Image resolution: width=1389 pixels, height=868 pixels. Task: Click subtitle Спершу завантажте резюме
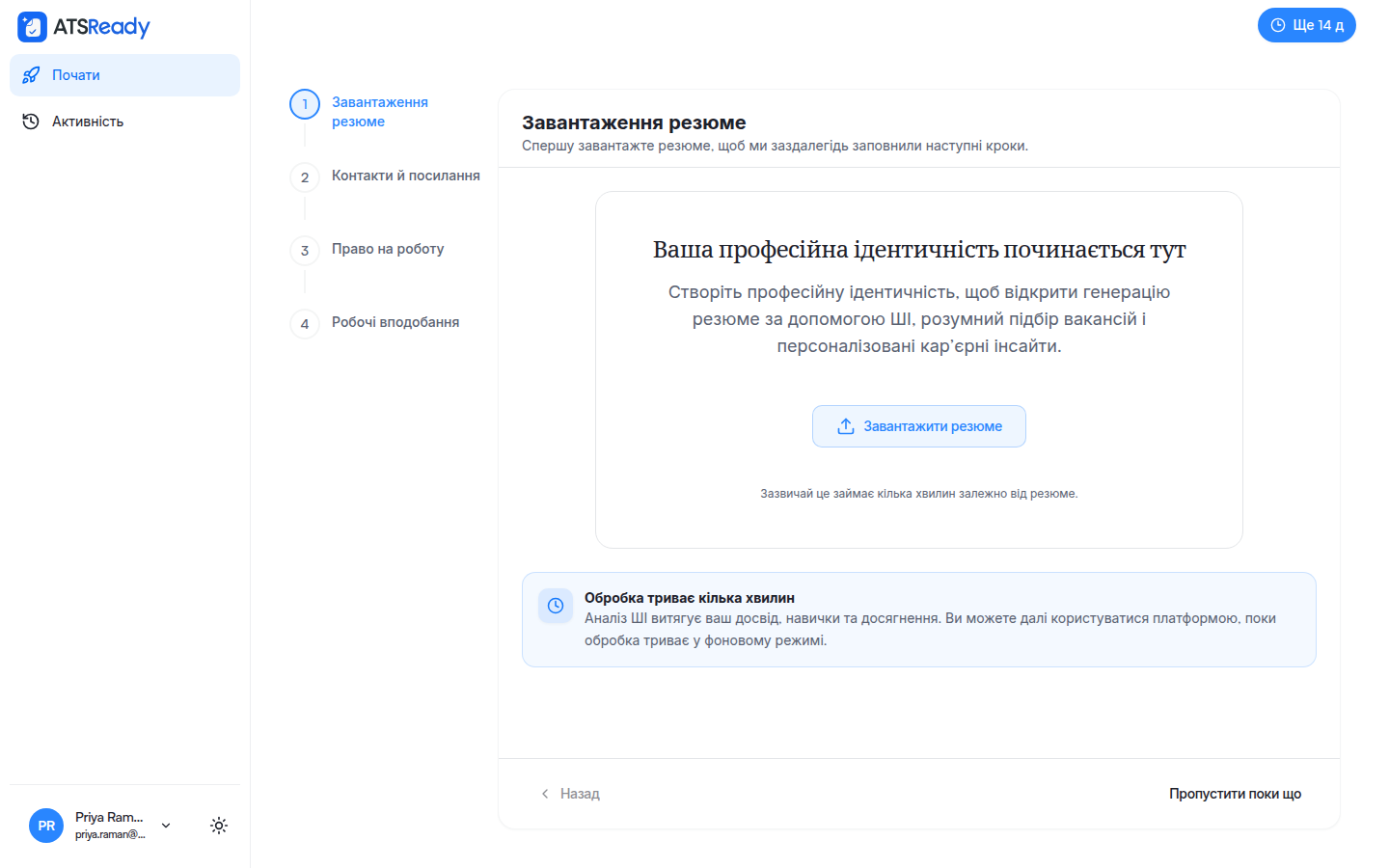(775, 146)
